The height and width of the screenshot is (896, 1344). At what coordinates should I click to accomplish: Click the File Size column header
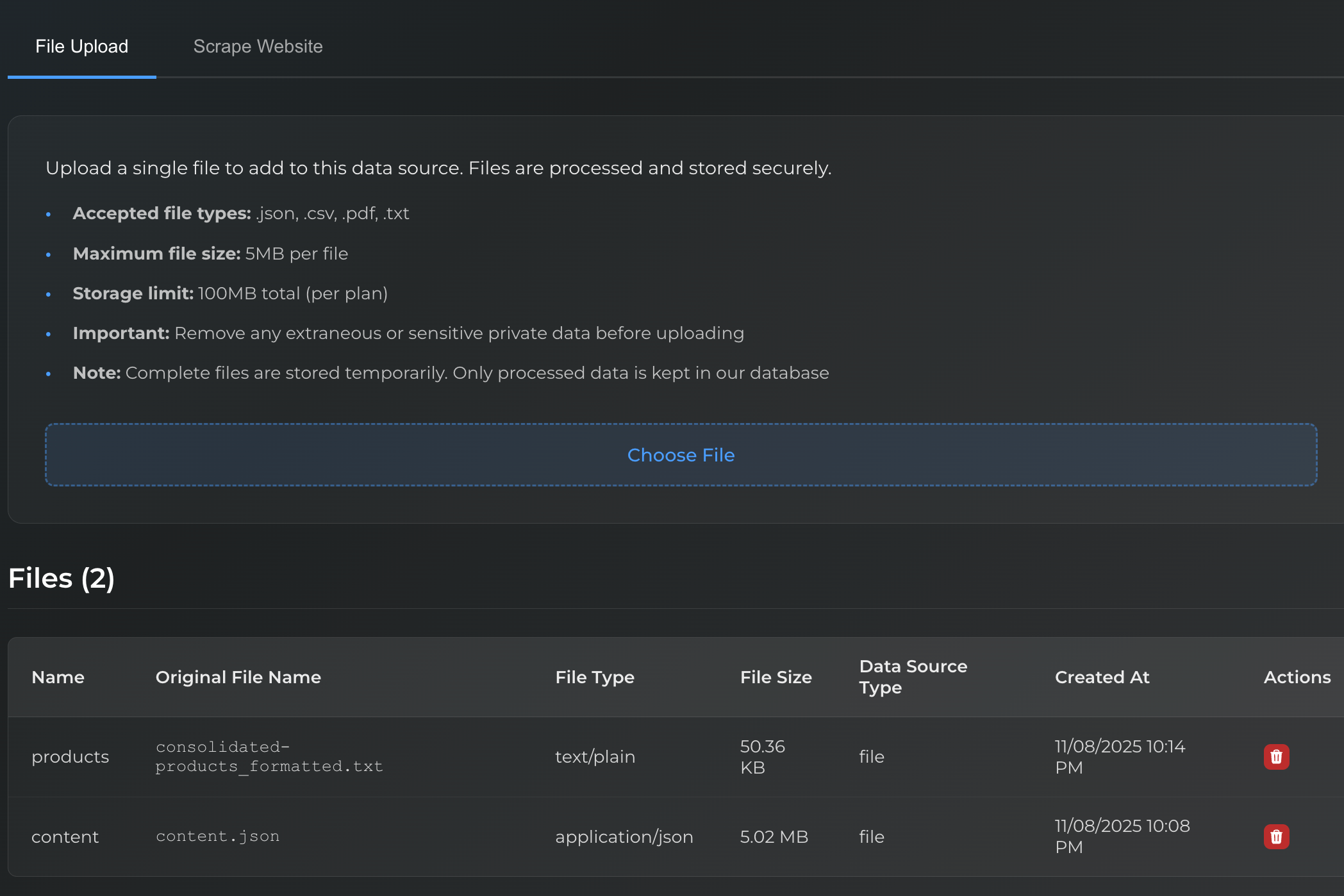click(776, 677)
